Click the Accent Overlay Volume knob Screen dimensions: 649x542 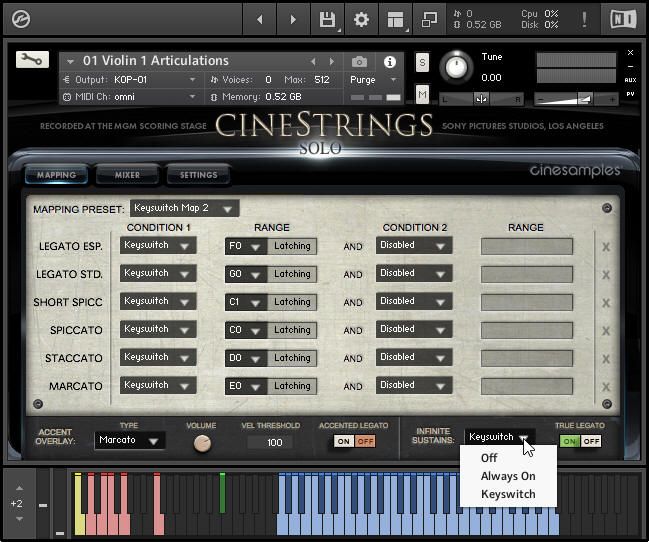(x=202, y=443)
